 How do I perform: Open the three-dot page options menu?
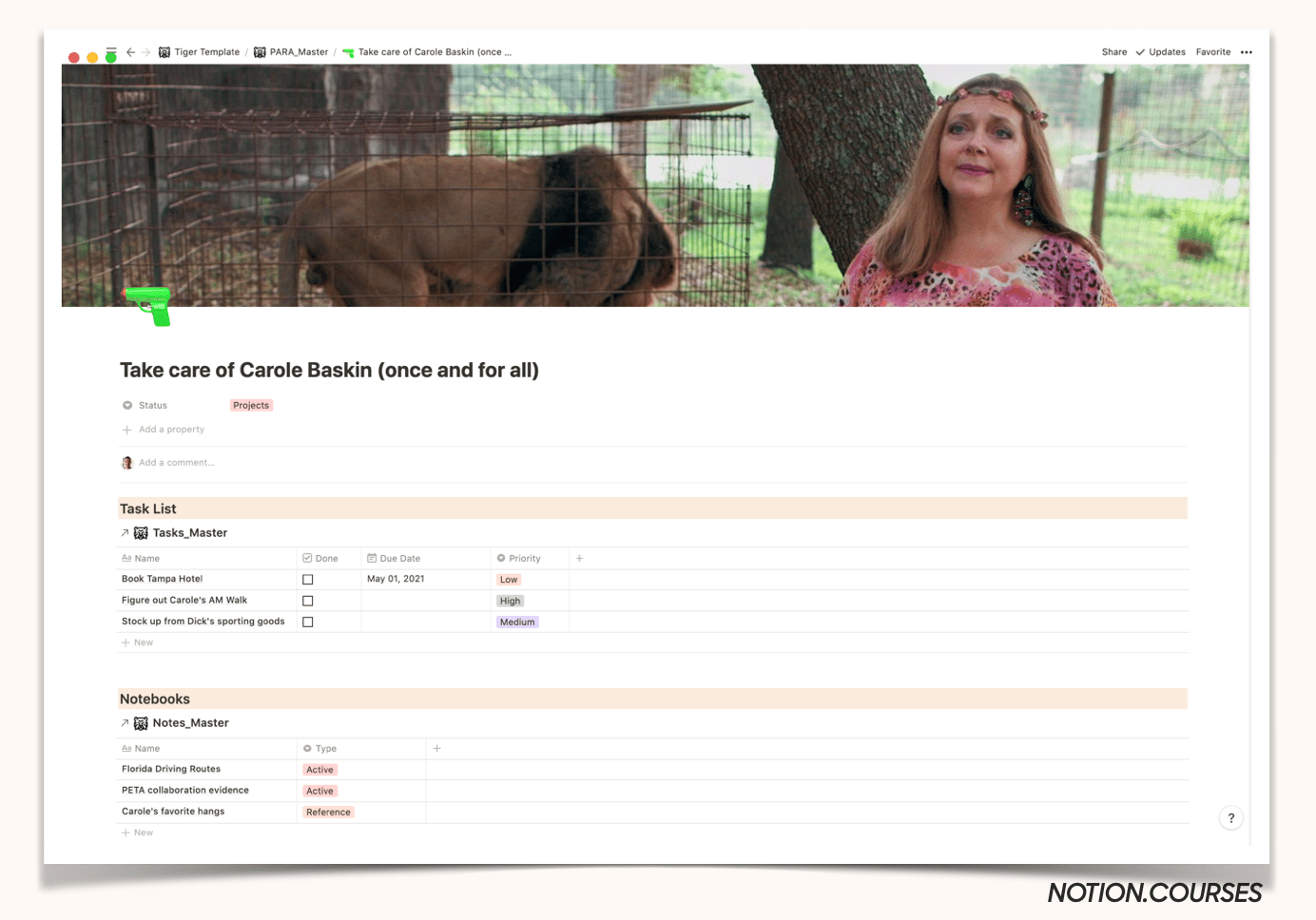tap(1247, 52)
